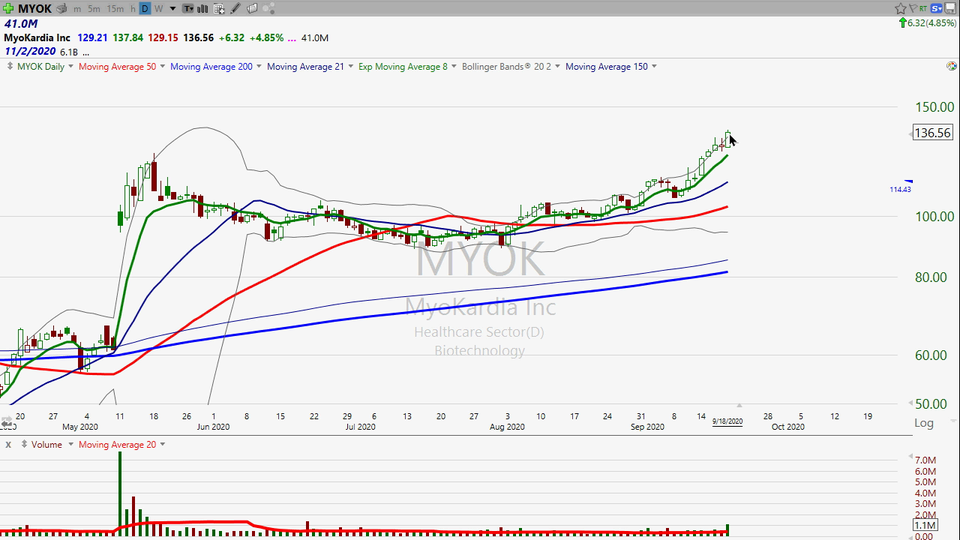Click the small arrow beside the 136.56 marker
Screen dimensions: 960x540
pos(909,133)
